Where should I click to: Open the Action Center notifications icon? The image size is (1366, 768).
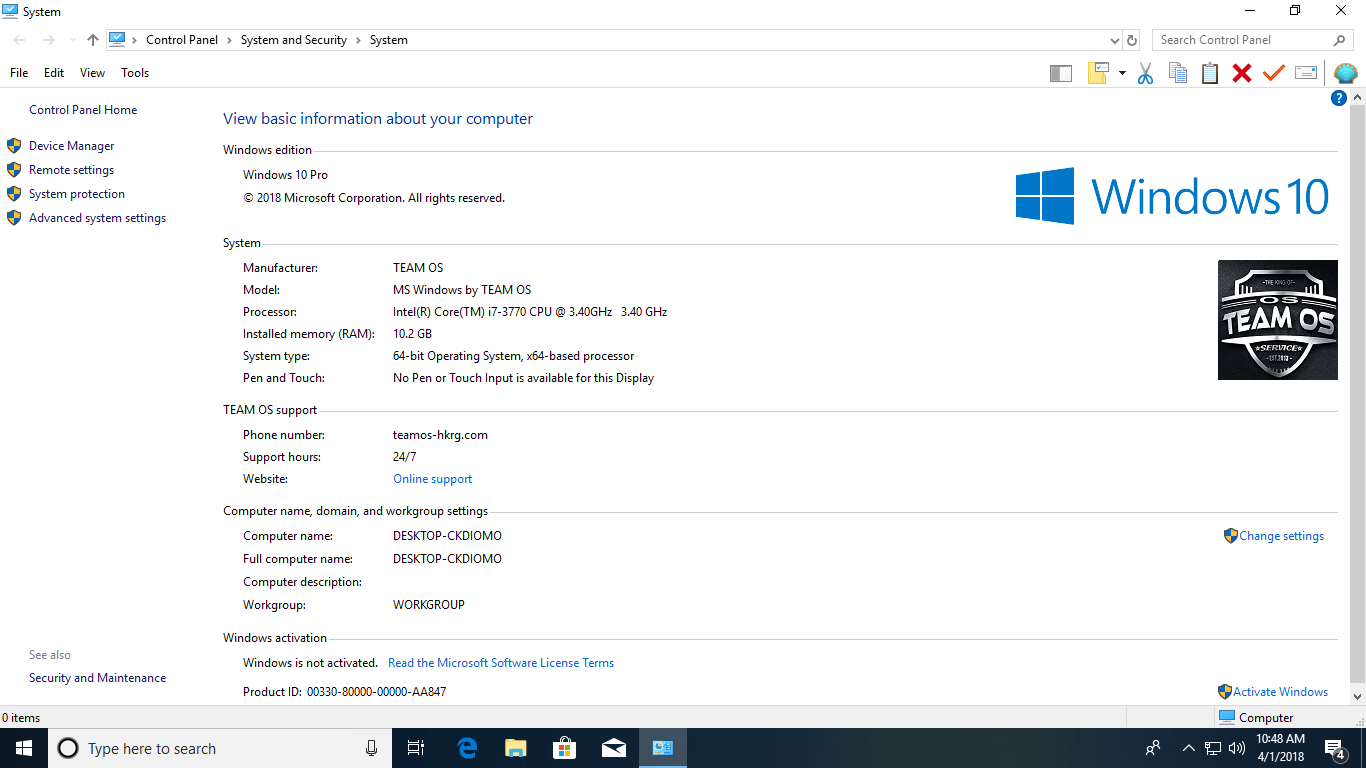pos(1334,748)
